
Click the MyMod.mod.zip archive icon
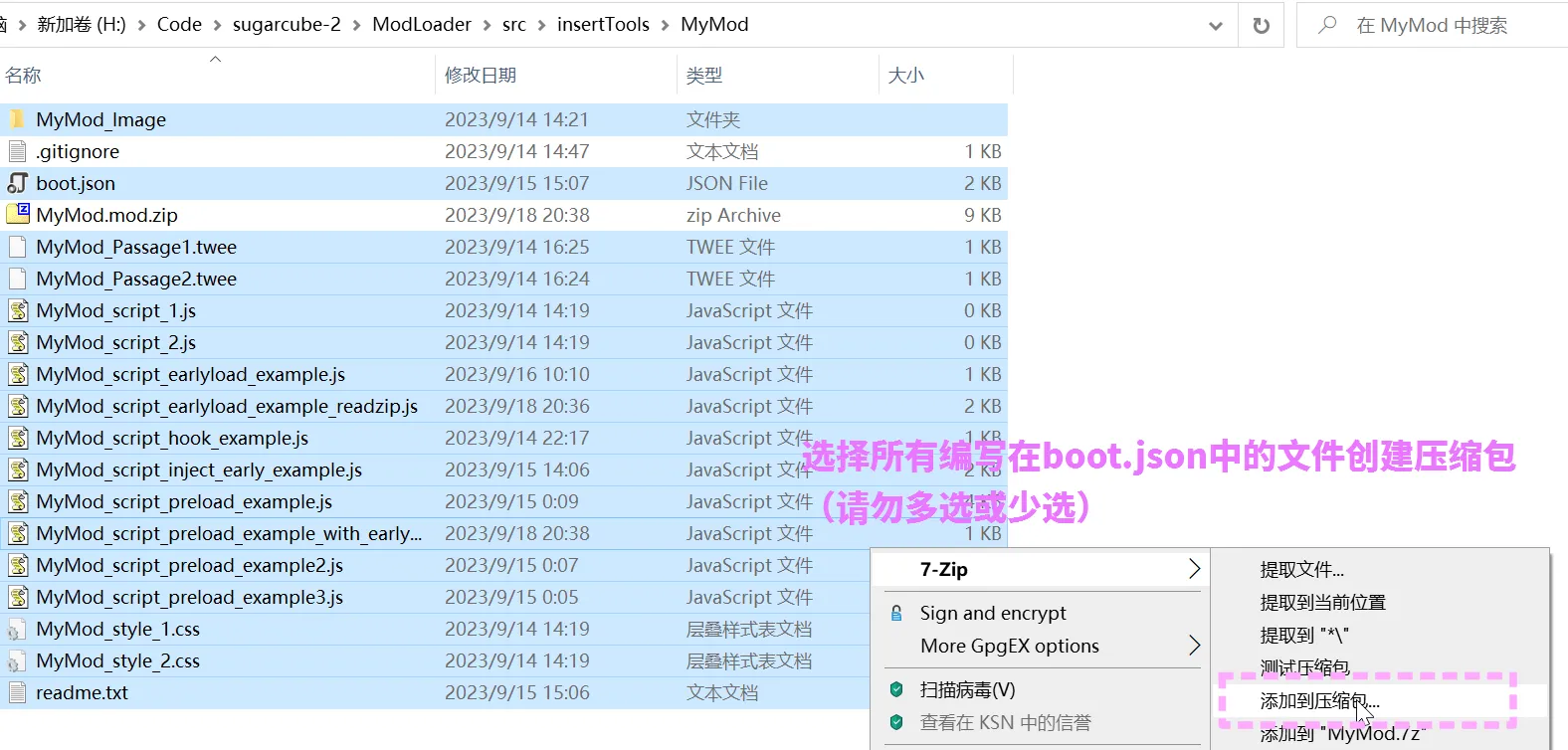point(17,215)
